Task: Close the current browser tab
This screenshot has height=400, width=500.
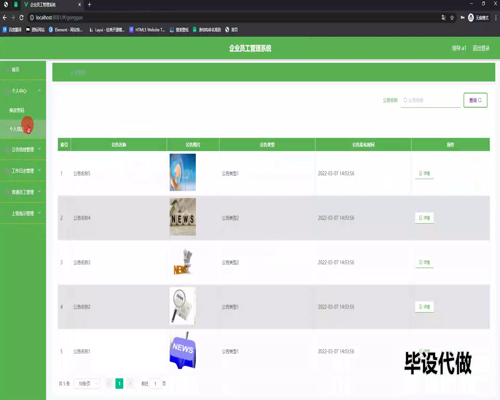Action: pyautogui.click(x=79, y=5)
